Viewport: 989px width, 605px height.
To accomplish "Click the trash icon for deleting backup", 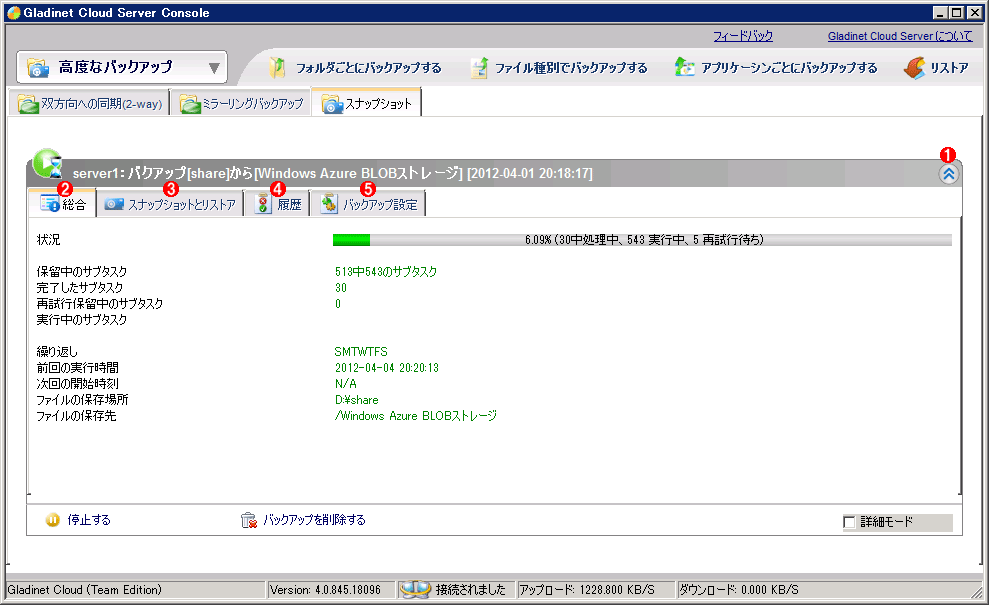I will [249, 520].
